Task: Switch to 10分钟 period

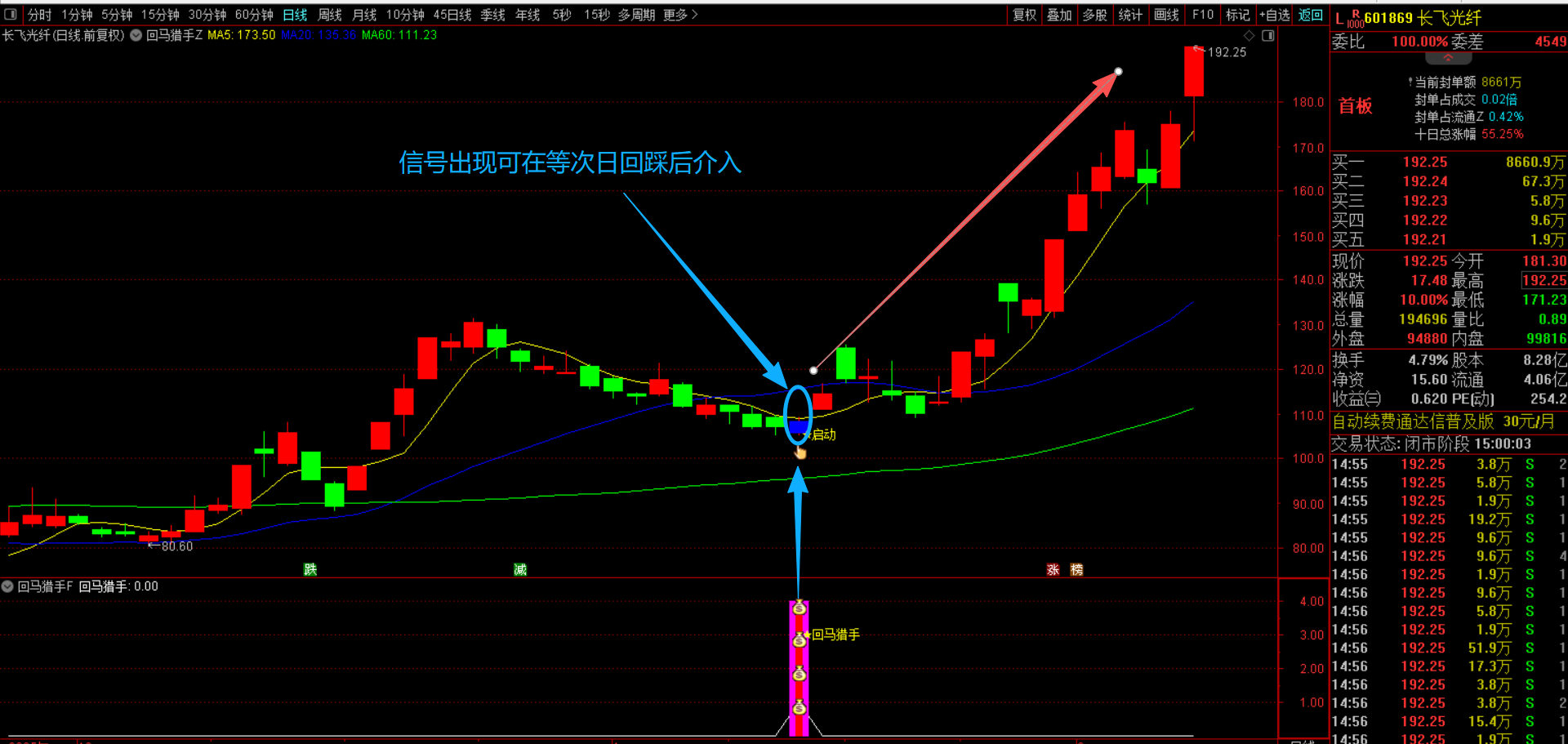Action: point(405,15)
